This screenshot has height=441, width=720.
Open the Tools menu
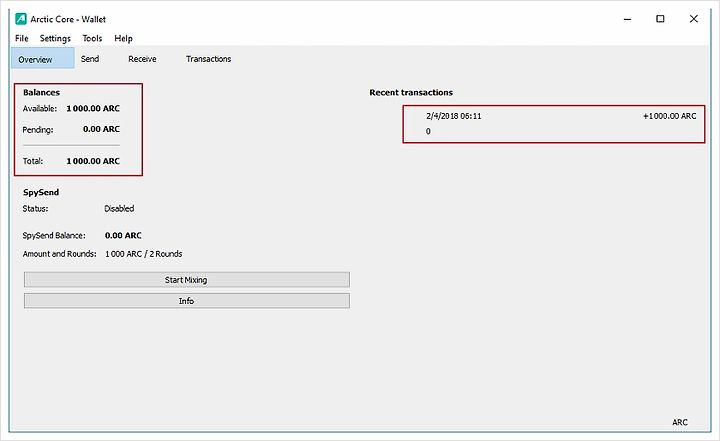click(92, 39)
